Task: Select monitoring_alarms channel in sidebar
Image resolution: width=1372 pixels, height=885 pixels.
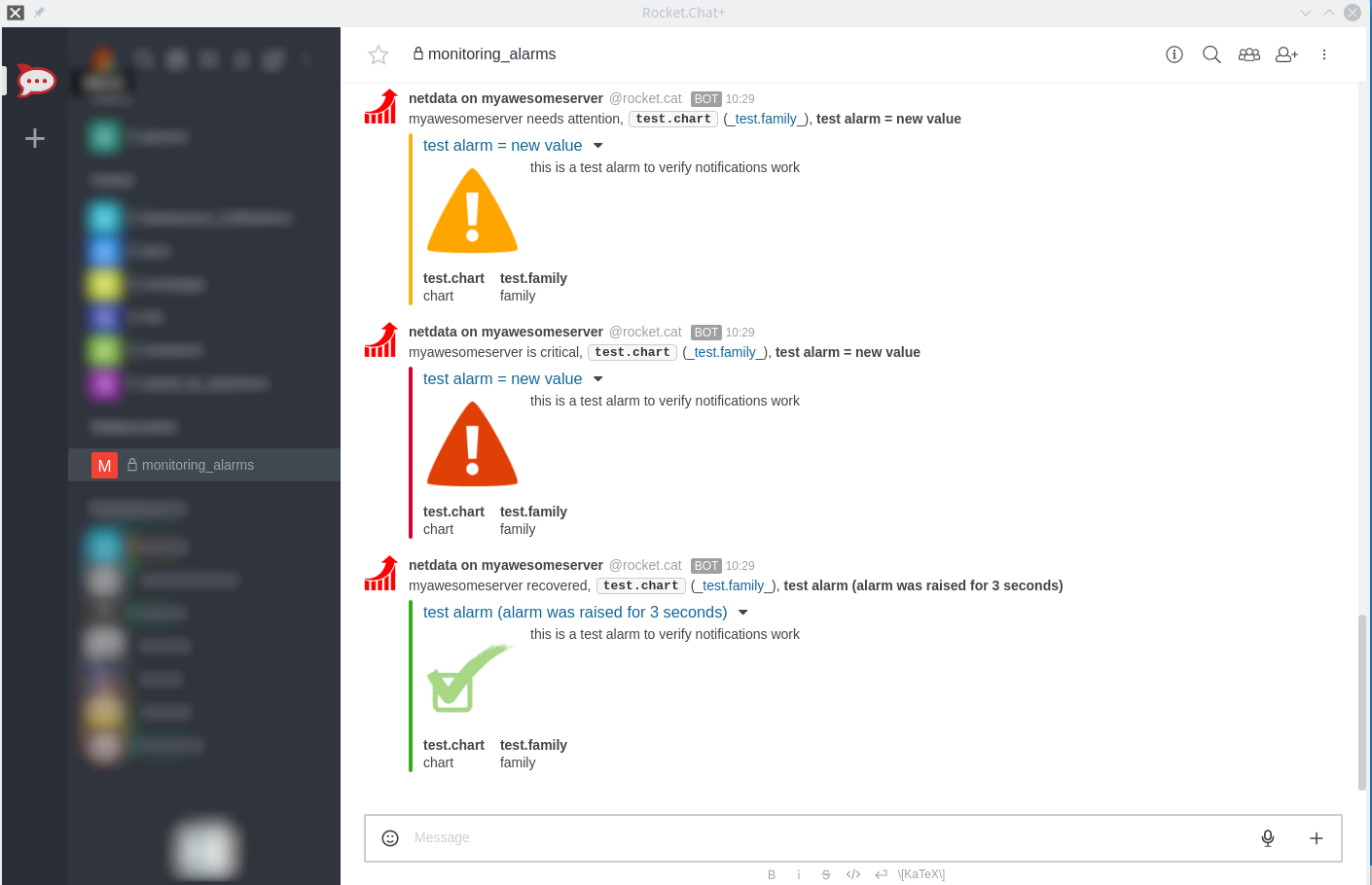Action: [204, 465]
